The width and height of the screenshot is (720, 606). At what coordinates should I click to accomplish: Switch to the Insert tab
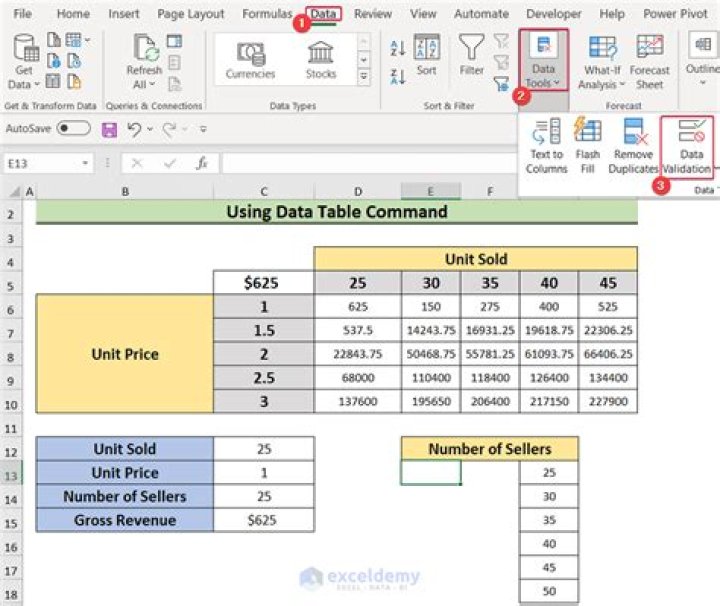point(124,14)
